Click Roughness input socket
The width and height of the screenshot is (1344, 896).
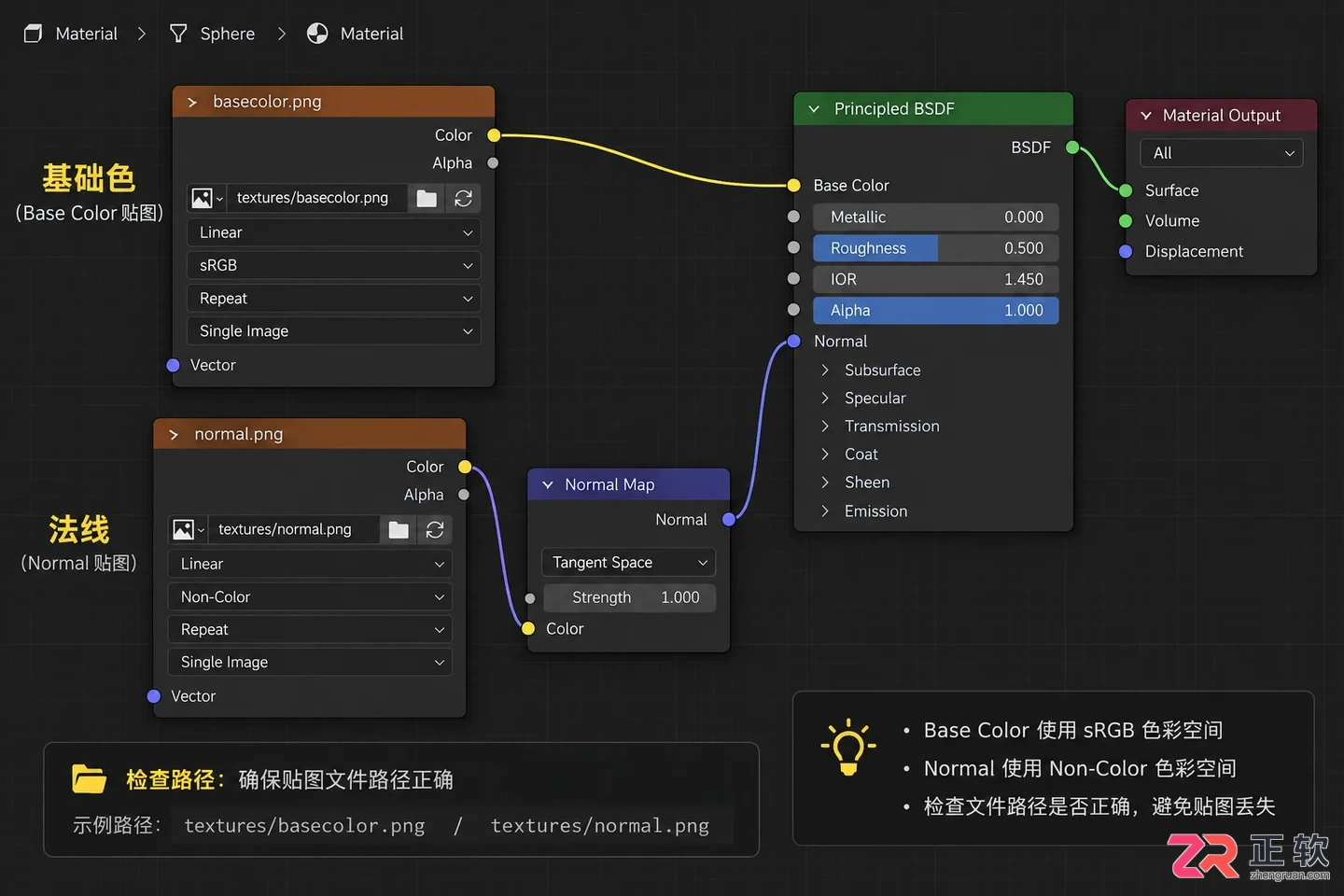tap(793, 248)
